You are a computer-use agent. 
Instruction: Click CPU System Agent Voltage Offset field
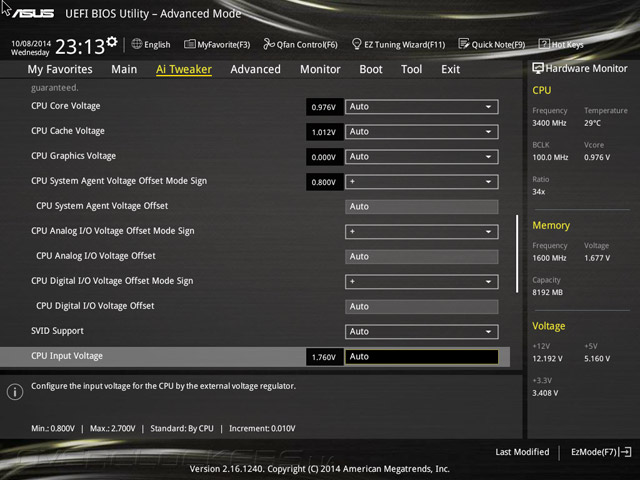(422, 207)
